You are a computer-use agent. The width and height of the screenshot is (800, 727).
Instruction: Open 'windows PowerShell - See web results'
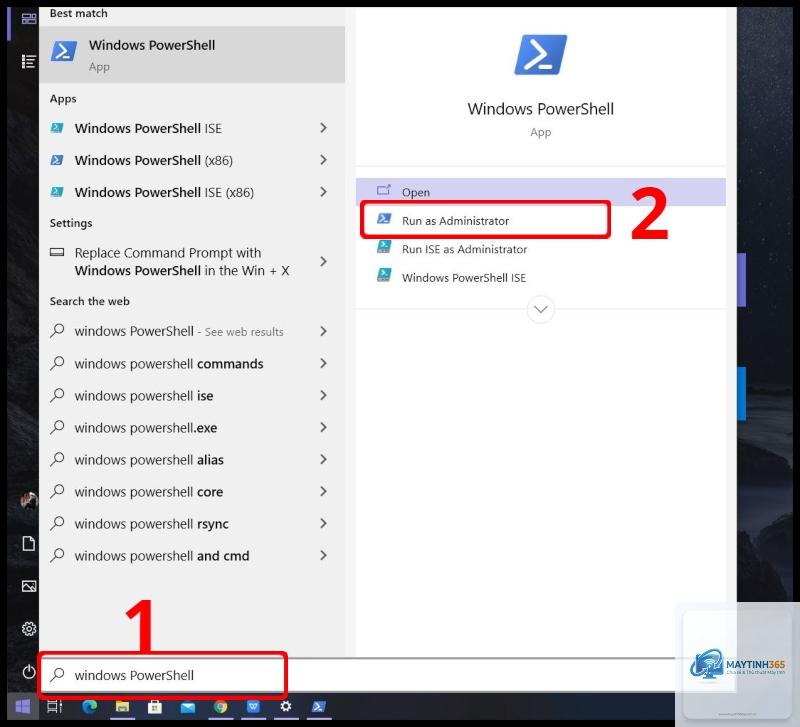[192, 332]
